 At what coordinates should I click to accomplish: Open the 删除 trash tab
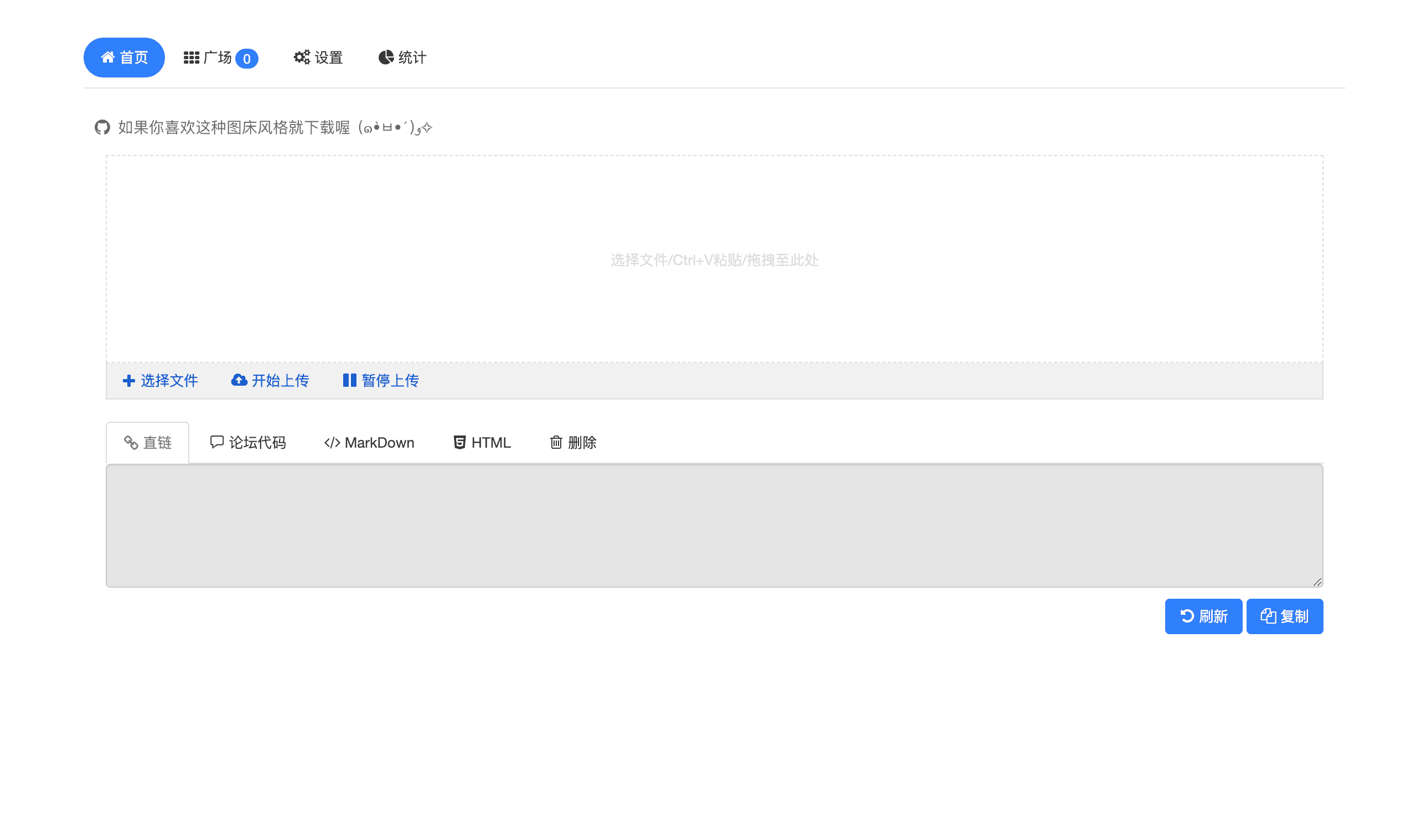[x=573, y=443]
